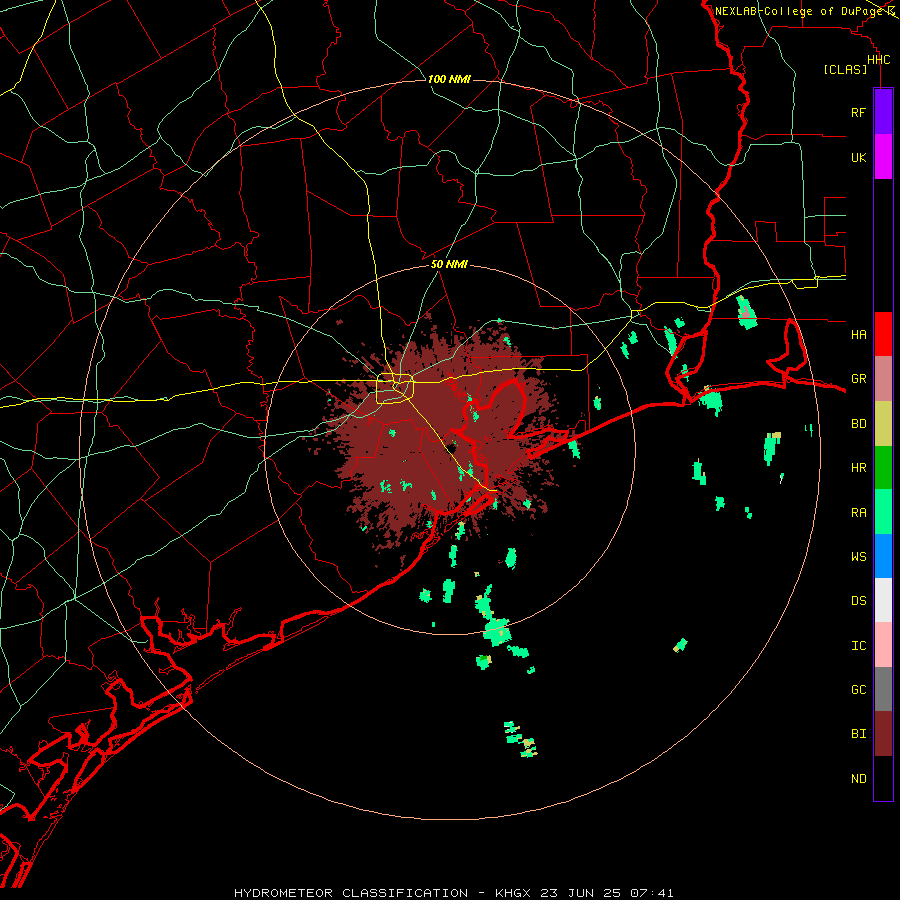Click the ND black legend swatch

click(883, 778)
